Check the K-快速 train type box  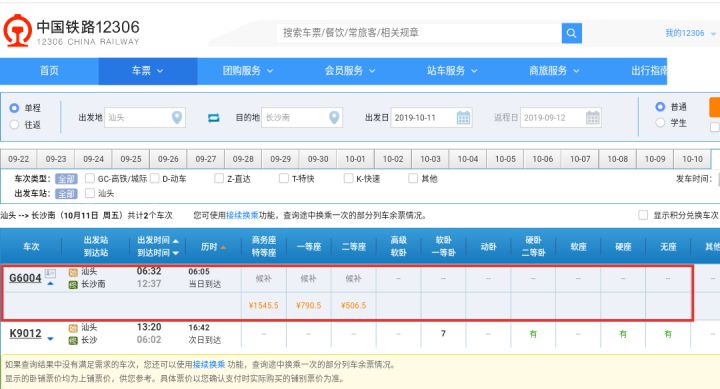tap(349, 178)
